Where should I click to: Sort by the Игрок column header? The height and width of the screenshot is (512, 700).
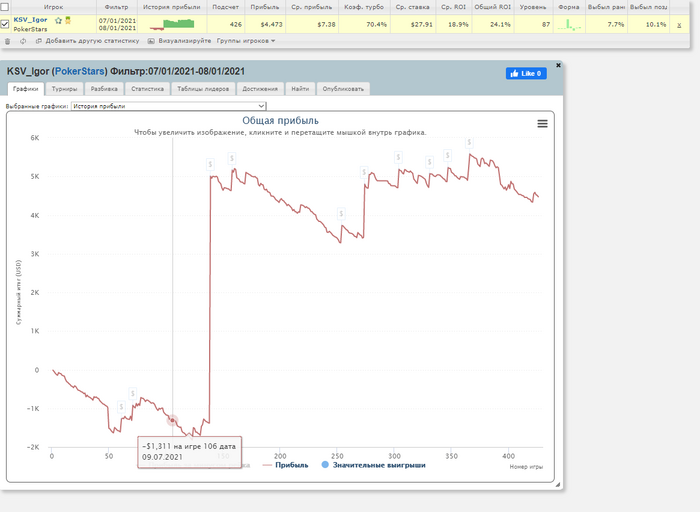point(53,7)
